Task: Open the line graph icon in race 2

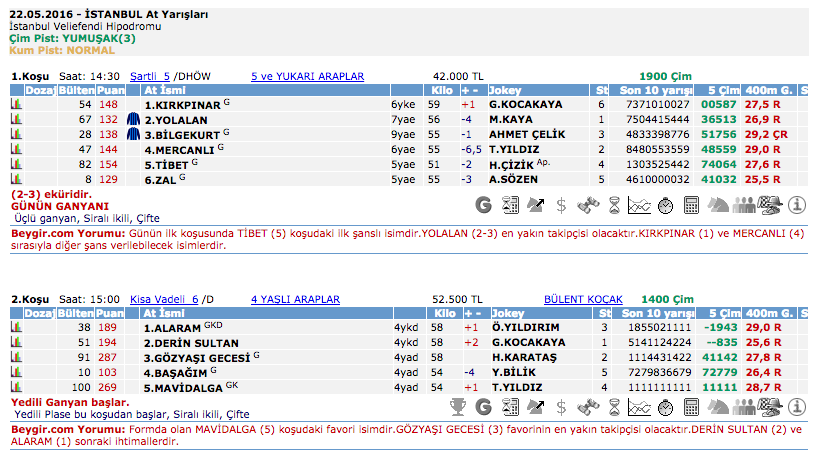Action: pyautogui.click(x=639, y=407)
